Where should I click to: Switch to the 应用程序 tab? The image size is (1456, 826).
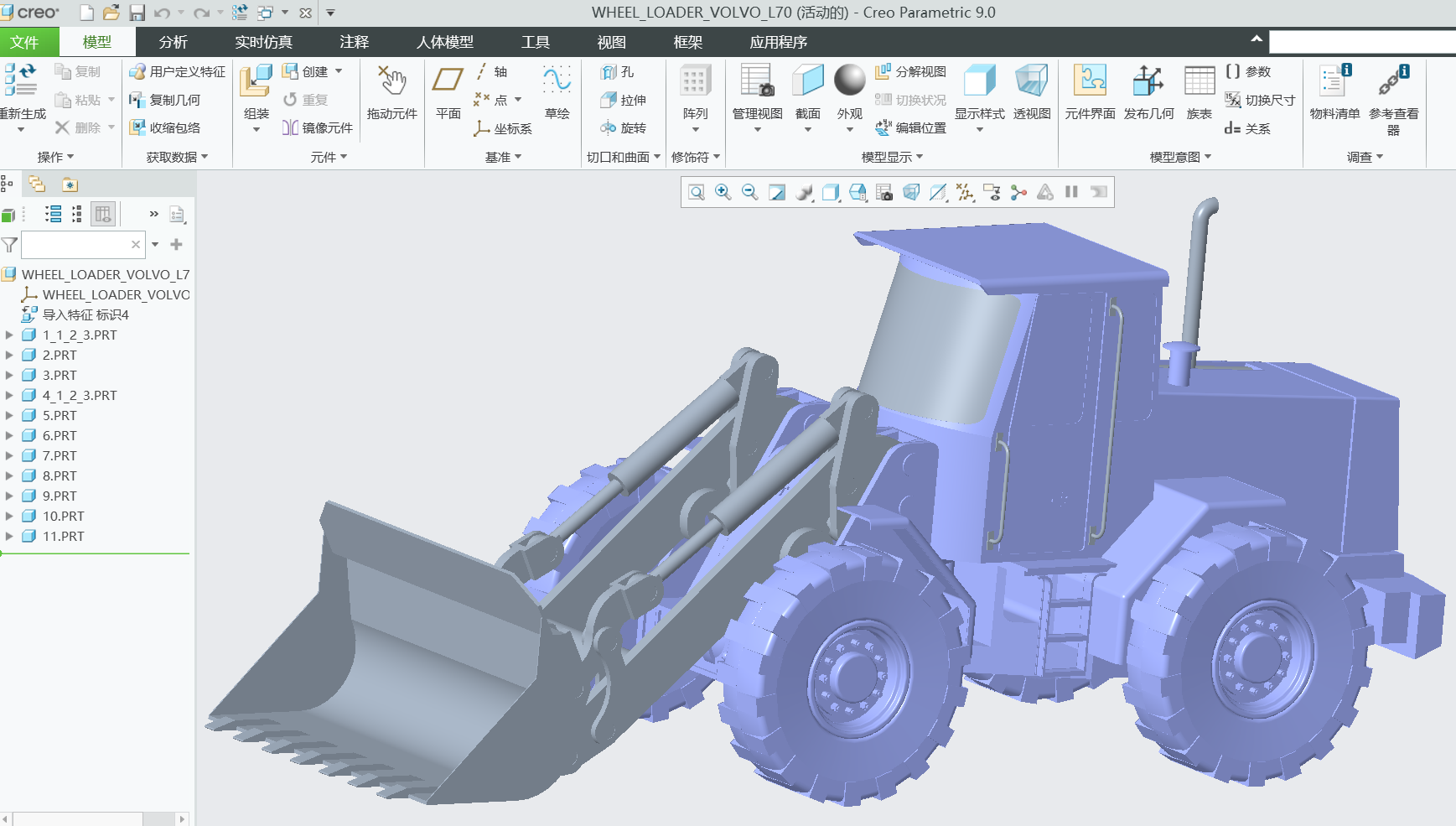point(778,42)
